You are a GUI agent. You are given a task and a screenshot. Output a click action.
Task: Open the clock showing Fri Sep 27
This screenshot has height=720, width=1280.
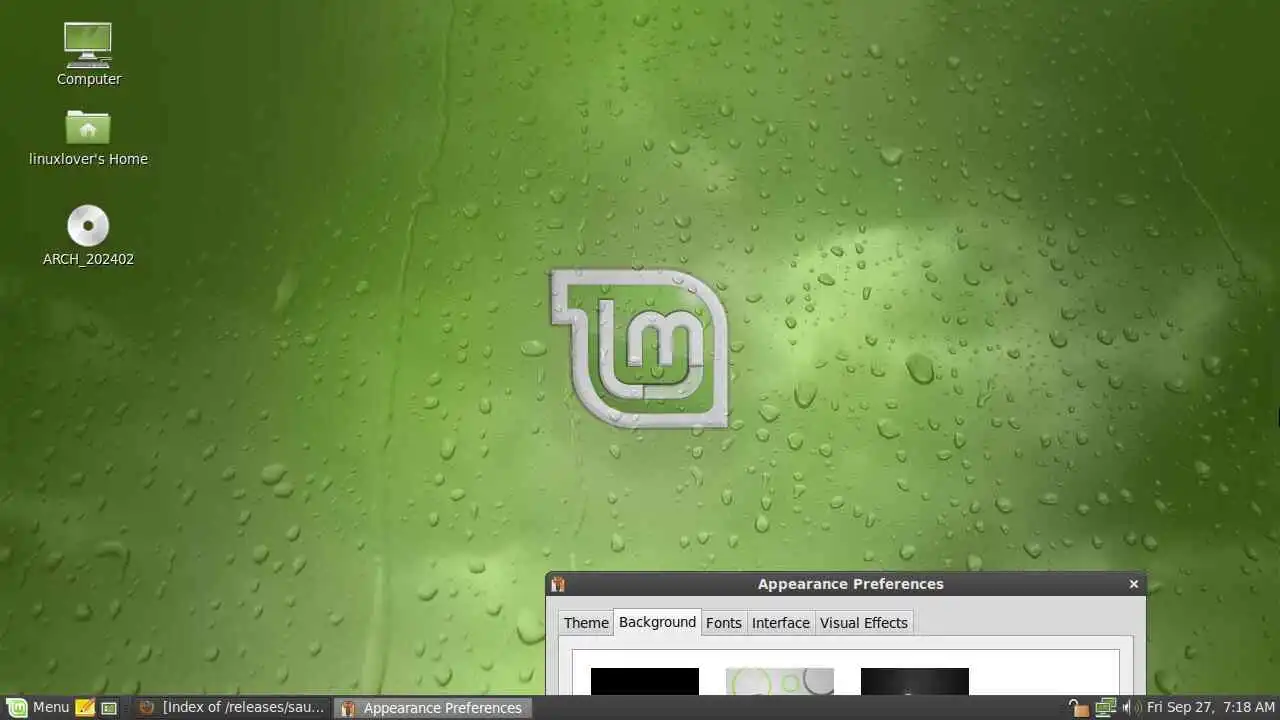pos(1211,707)
